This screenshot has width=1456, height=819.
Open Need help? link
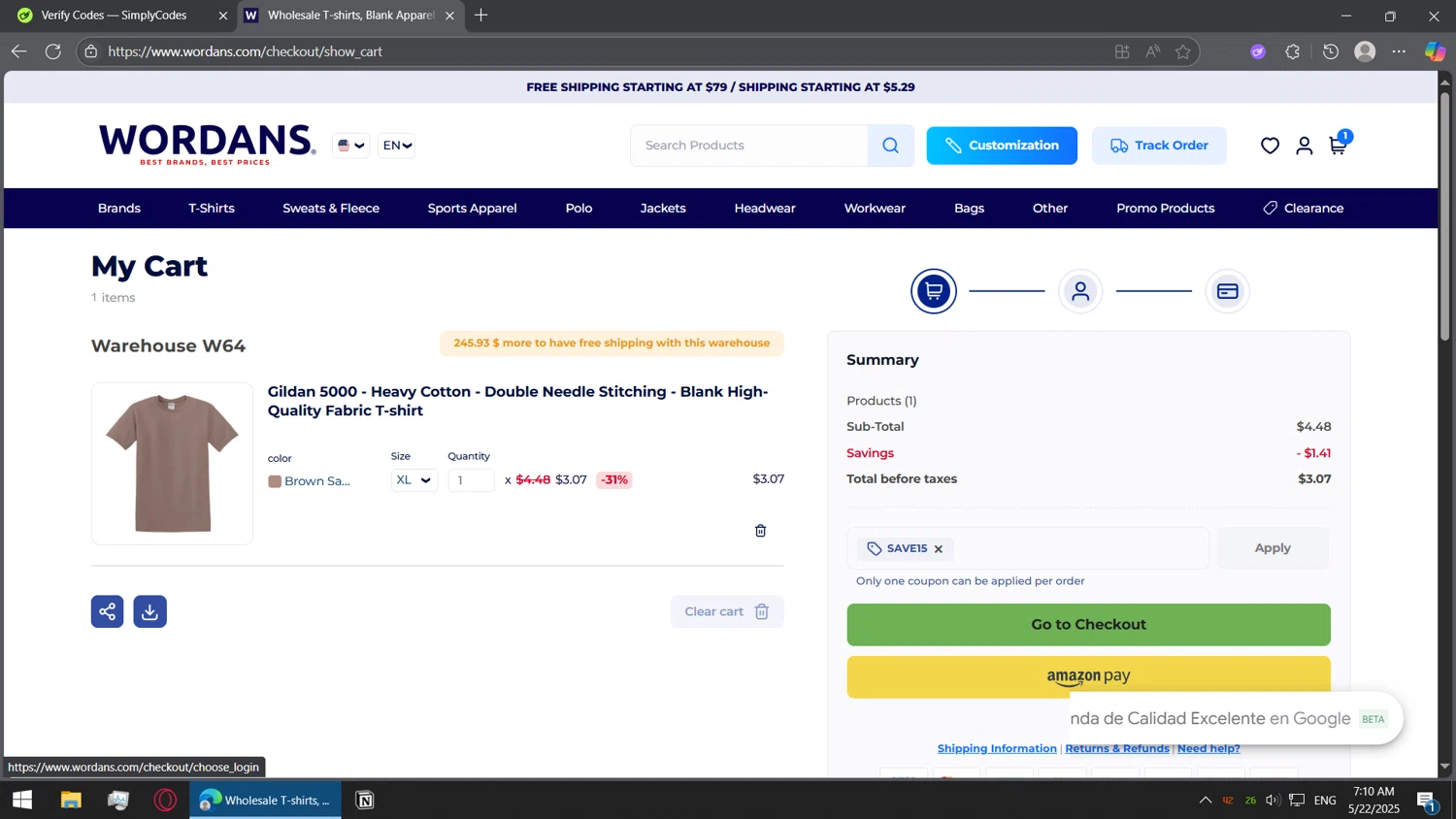[1208, 749]
